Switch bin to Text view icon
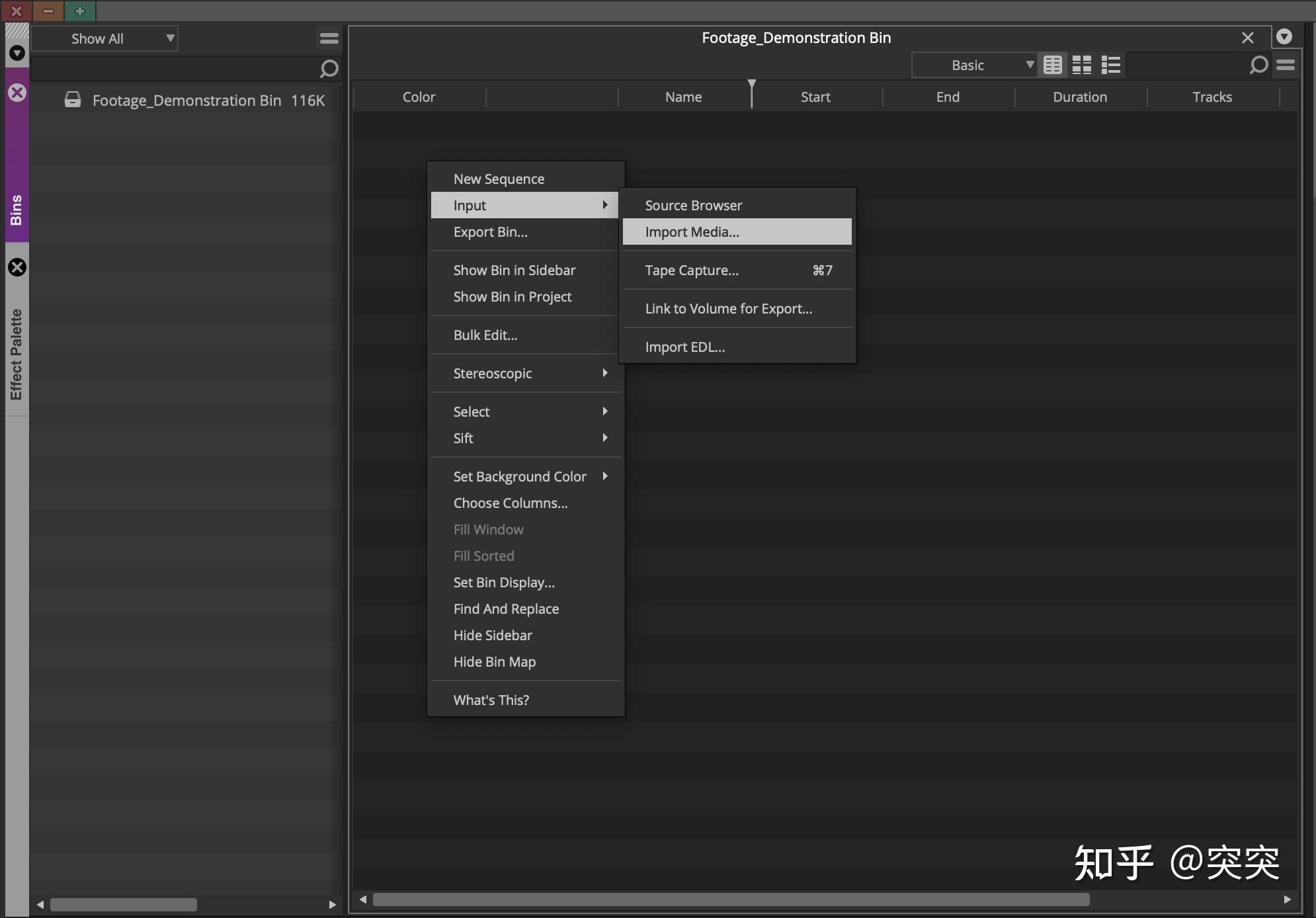This screenshot has height=918, width=1316. point(1052,65)
